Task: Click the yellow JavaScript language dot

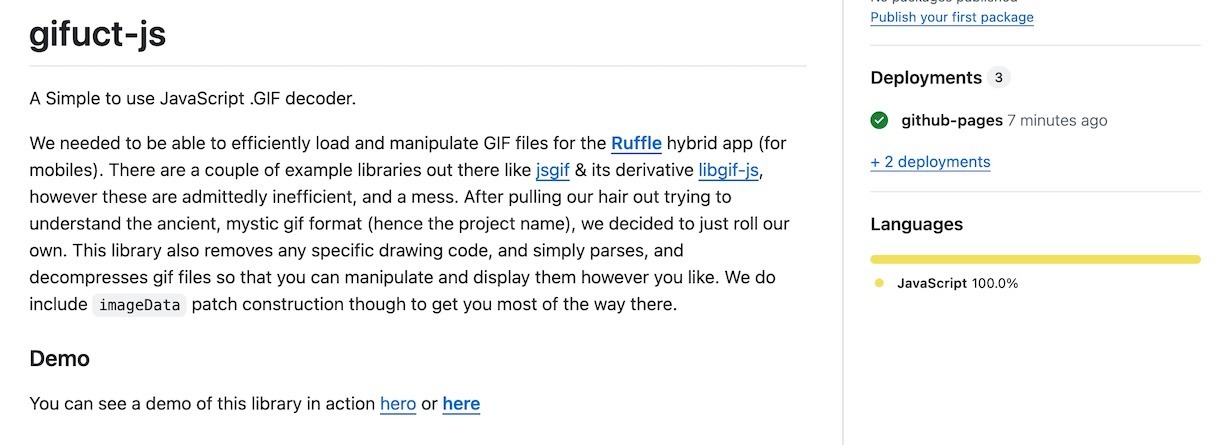Action: pos(879,283)
